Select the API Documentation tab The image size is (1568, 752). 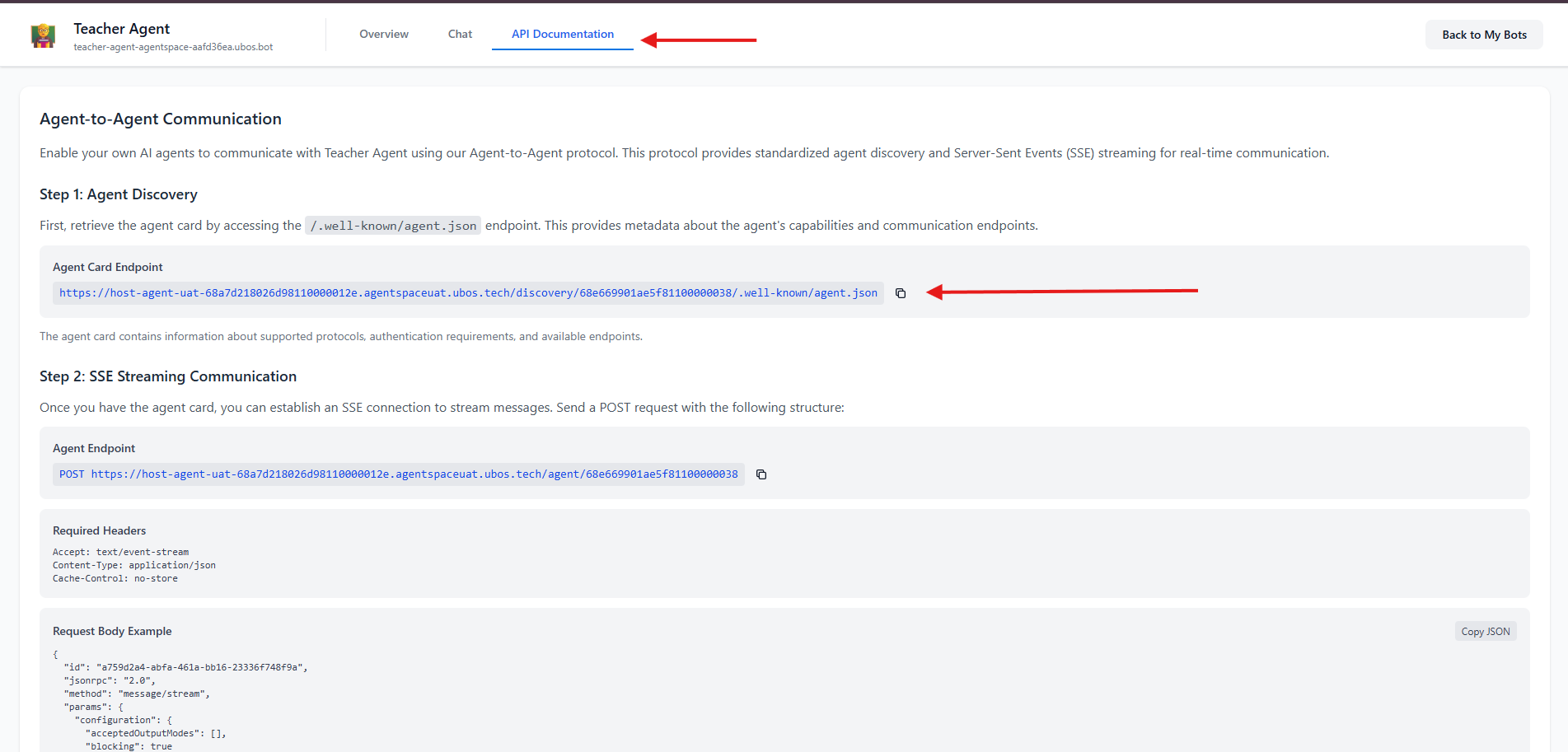tap(562, 34)
